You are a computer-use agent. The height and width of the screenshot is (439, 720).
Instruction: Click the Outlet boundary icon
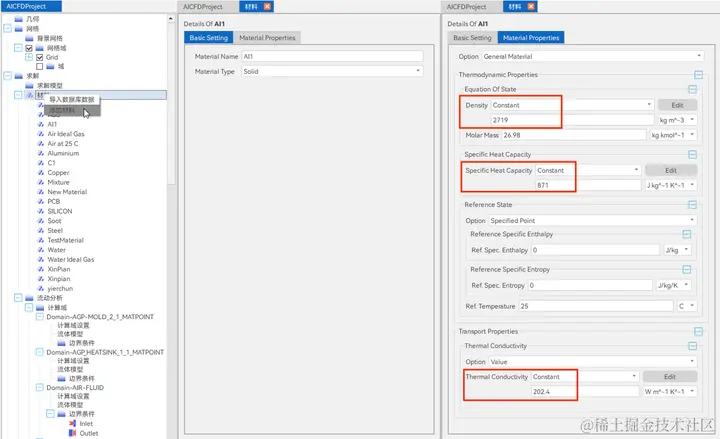[72, 433]
